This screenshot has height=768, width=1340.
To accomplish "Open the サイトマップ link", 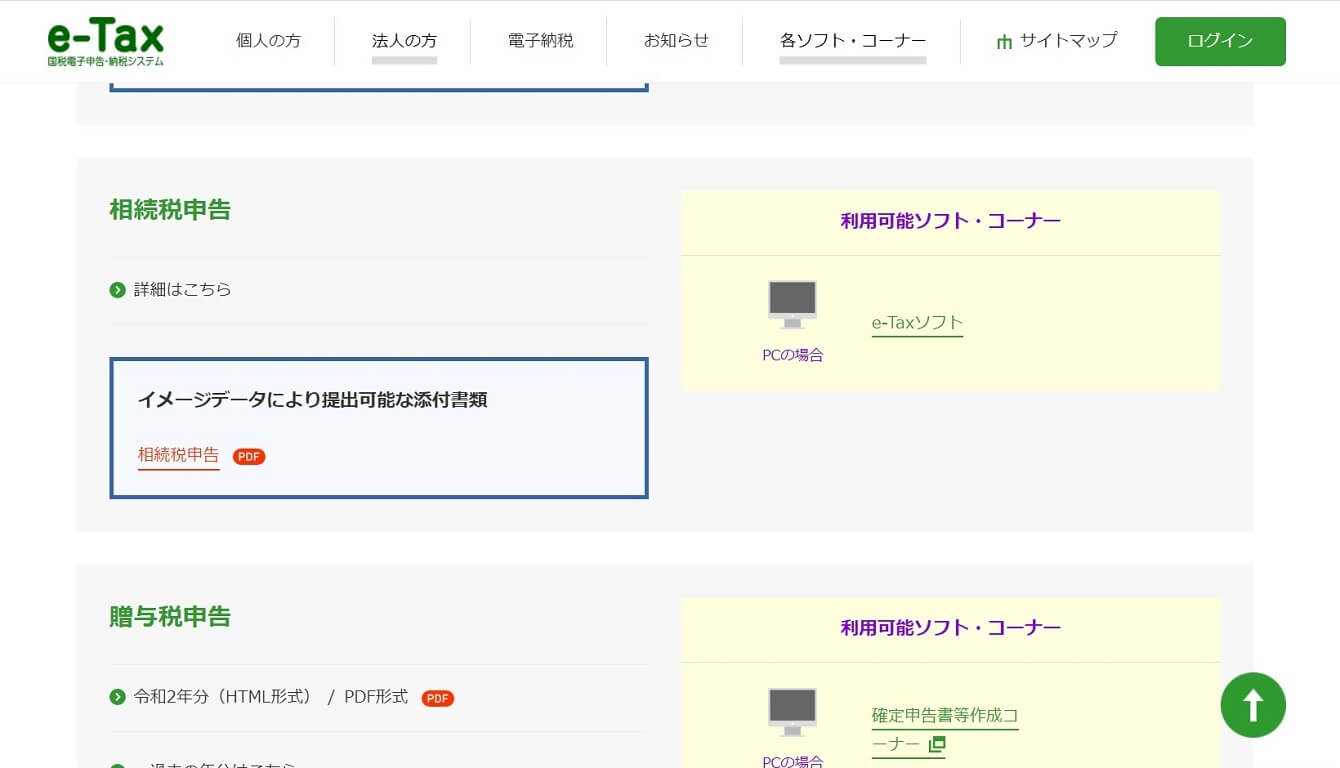I will point(1068,41).
